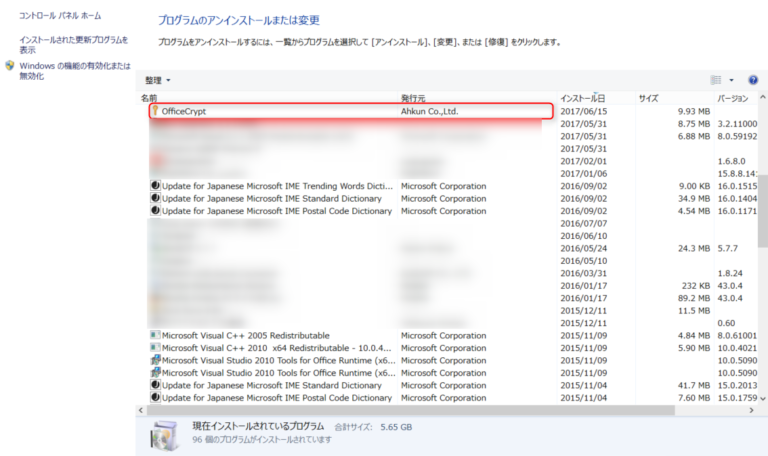Select Microsoft Visual C++ 2005 Redistributable row
Viewport: 768px width, 456px height.
453,336
